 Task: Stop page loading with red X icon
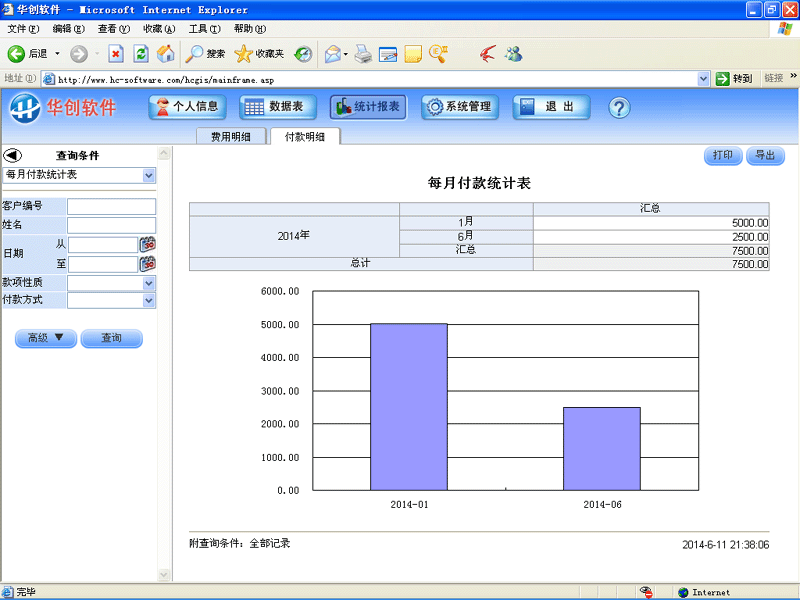pos(116,54)
